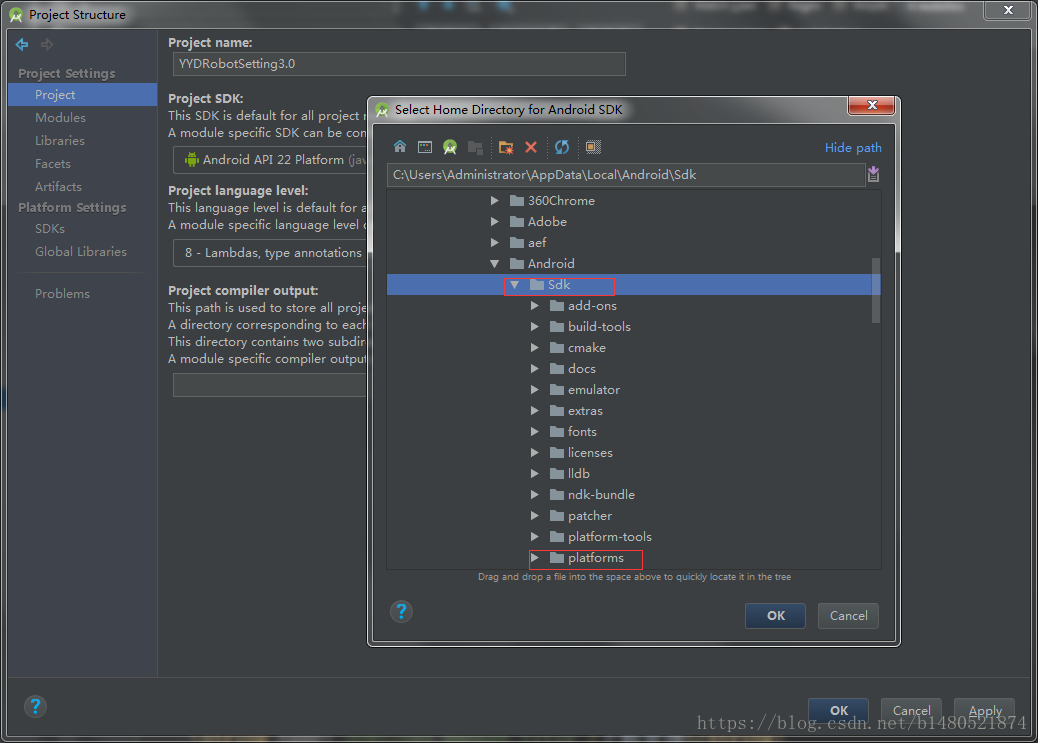Screen dimensions: 1038x743
Task: Expand the 360Chrome folder
Action: 495,200
